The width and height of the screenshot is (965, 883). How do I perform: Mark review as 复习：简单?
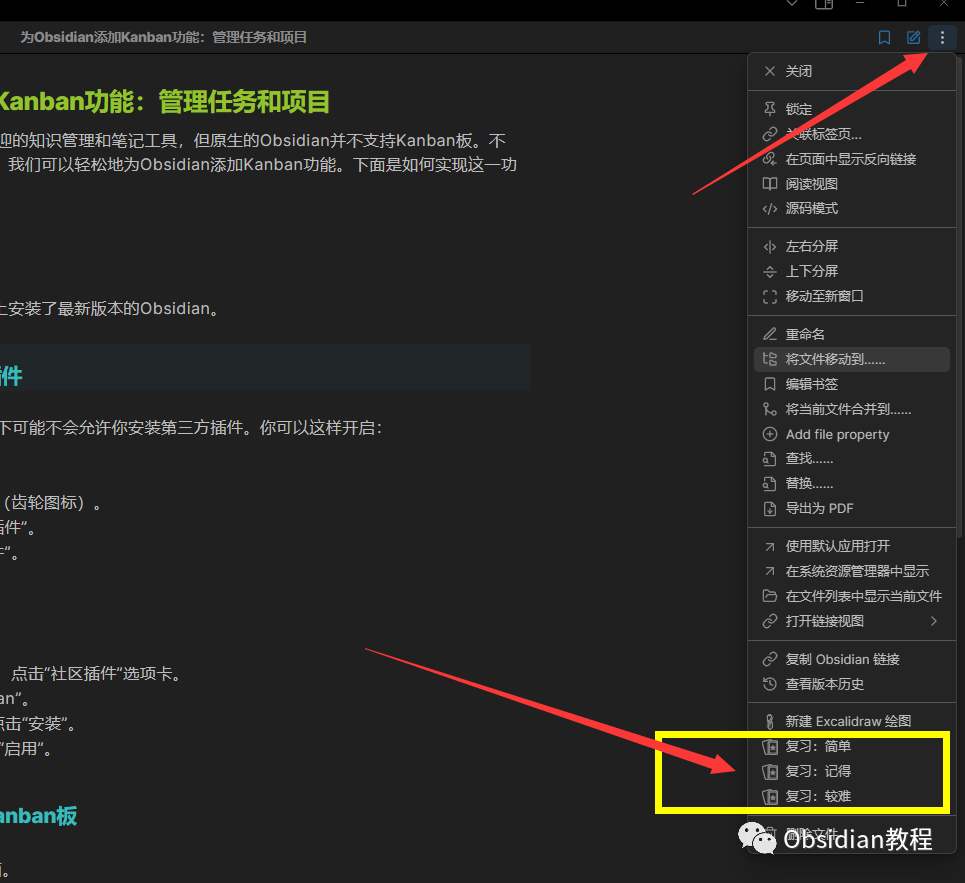click(x=852, y=746)
